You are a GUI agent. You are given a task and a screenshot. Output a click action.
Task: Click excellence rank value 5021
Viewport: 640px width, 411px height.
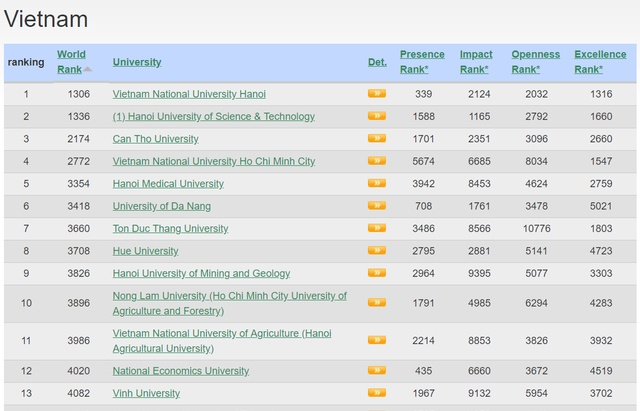click(x=601, y=207)
